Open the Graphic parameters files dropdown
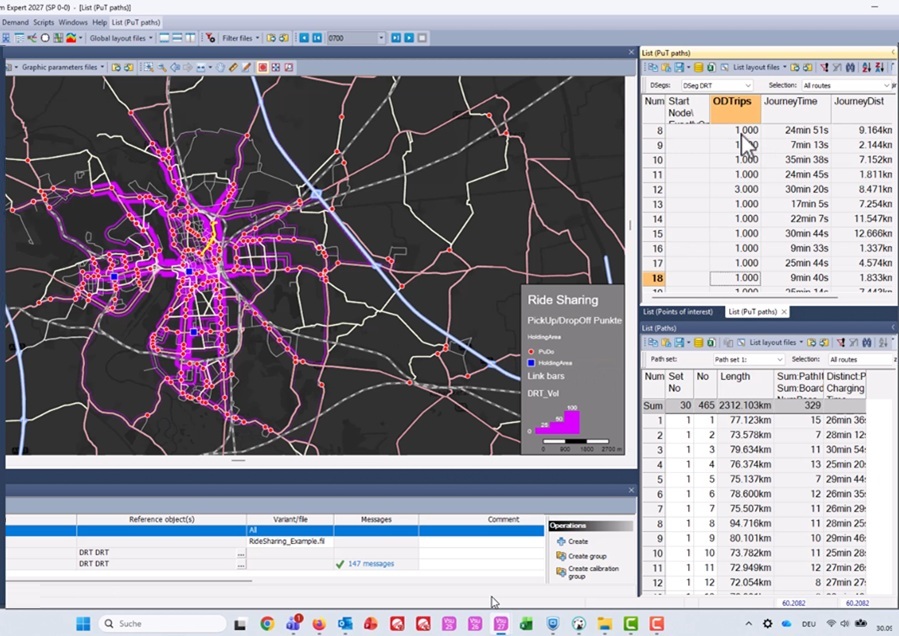 pyautogui.click(x=63, y=67)
